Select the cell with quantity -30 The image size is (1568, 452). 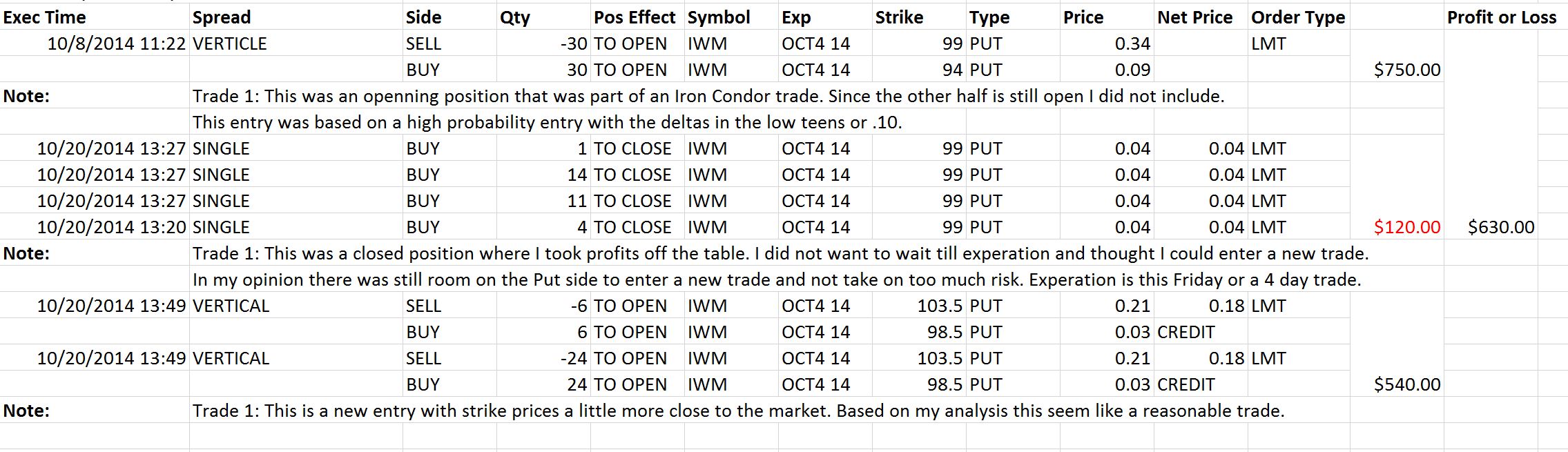click(543, 43)
